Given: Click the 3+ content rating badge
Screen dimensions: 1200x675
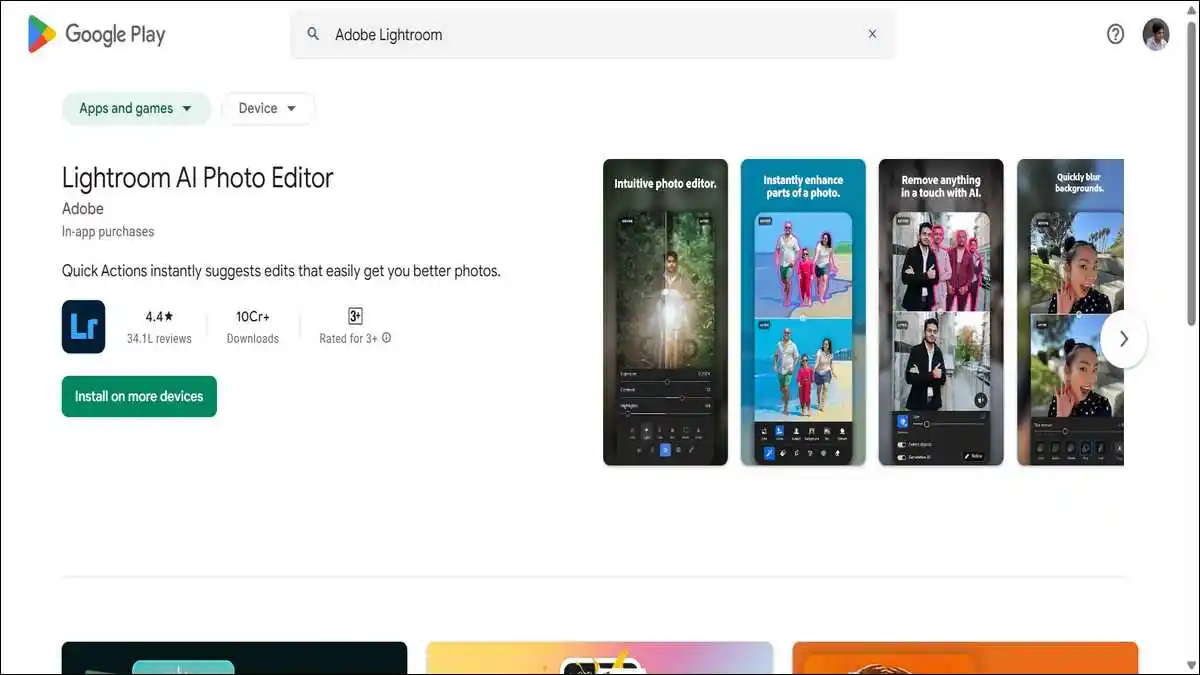Looking at the screenshot, I should click(x=355, y=316).
